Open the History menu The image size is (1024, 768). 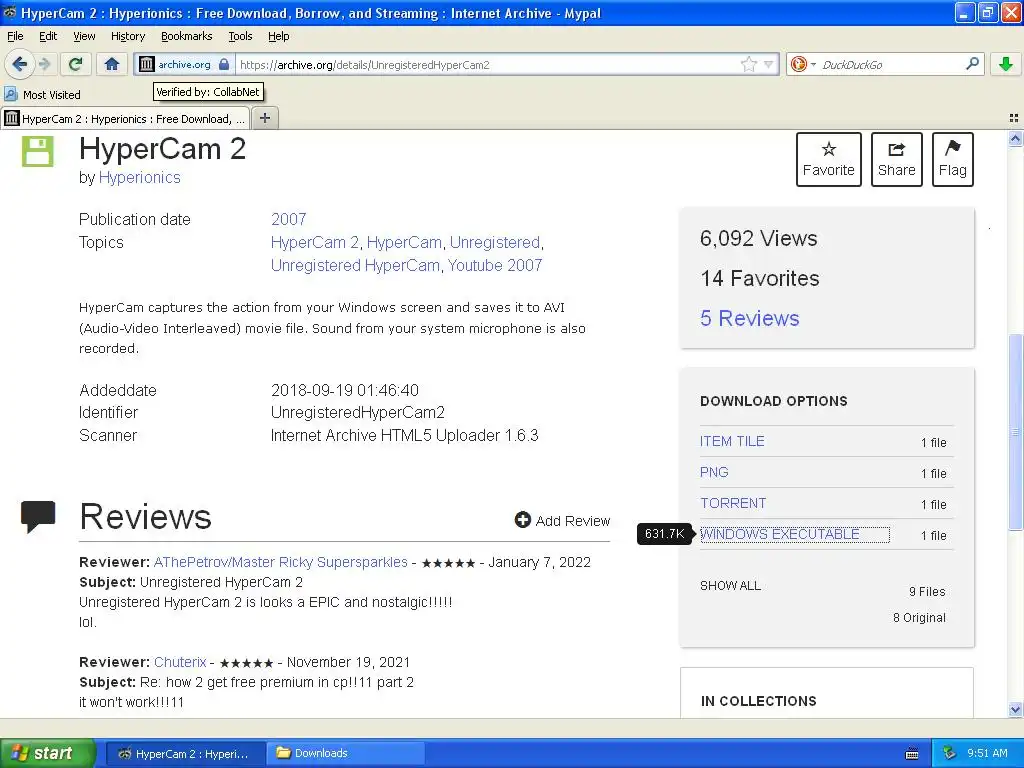tap(127, 36)
